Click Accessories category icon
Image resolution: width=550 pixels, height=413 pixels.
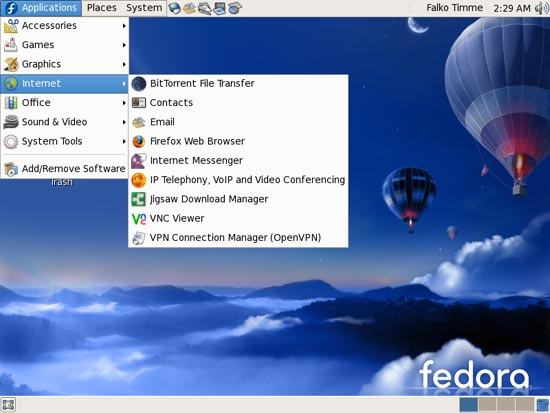coord(11,26)
